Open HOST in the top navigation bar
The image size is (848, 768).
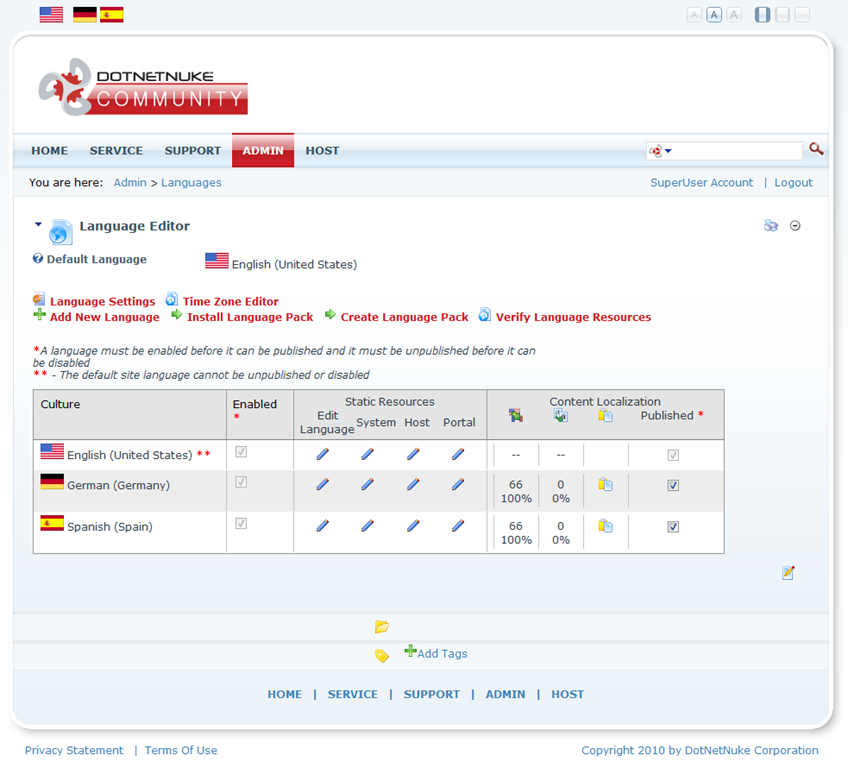point(322,150)
